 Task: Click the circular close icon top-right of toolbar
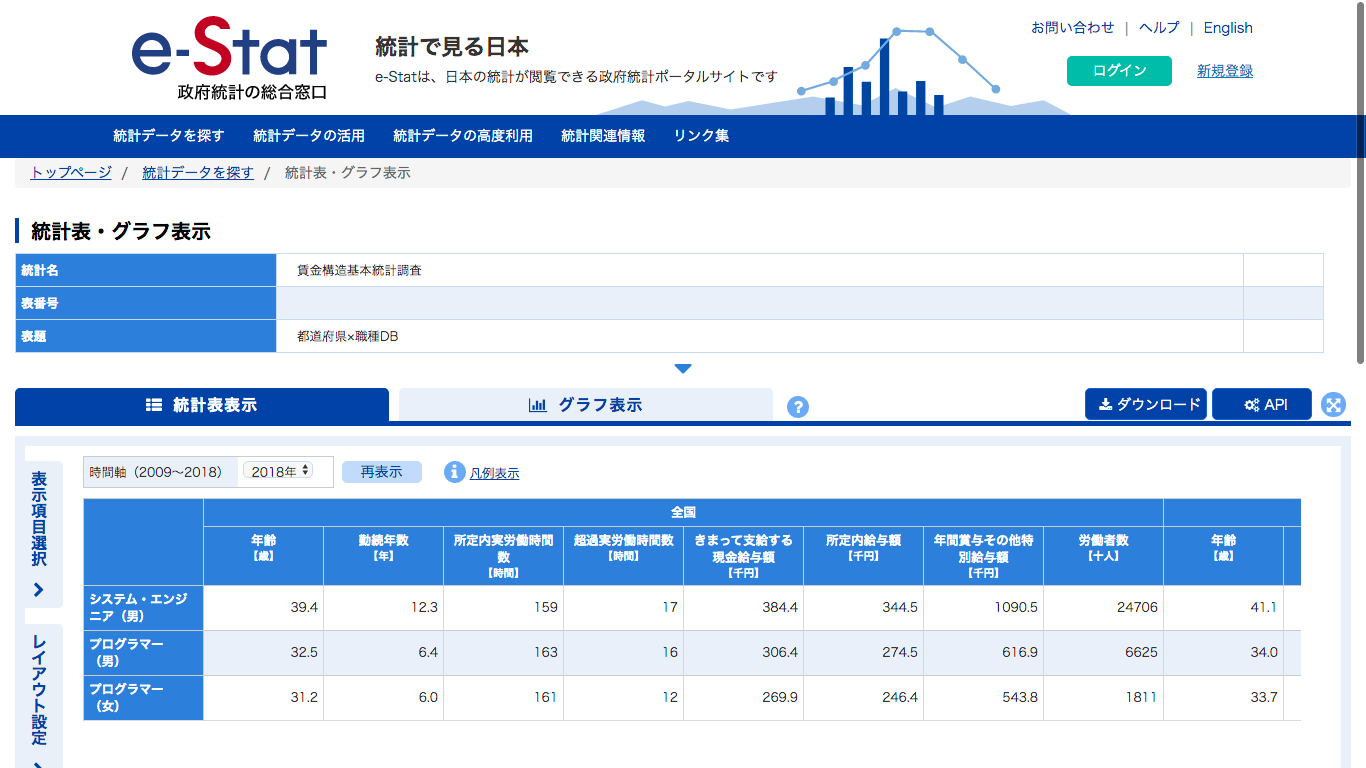click(1334, 404)
